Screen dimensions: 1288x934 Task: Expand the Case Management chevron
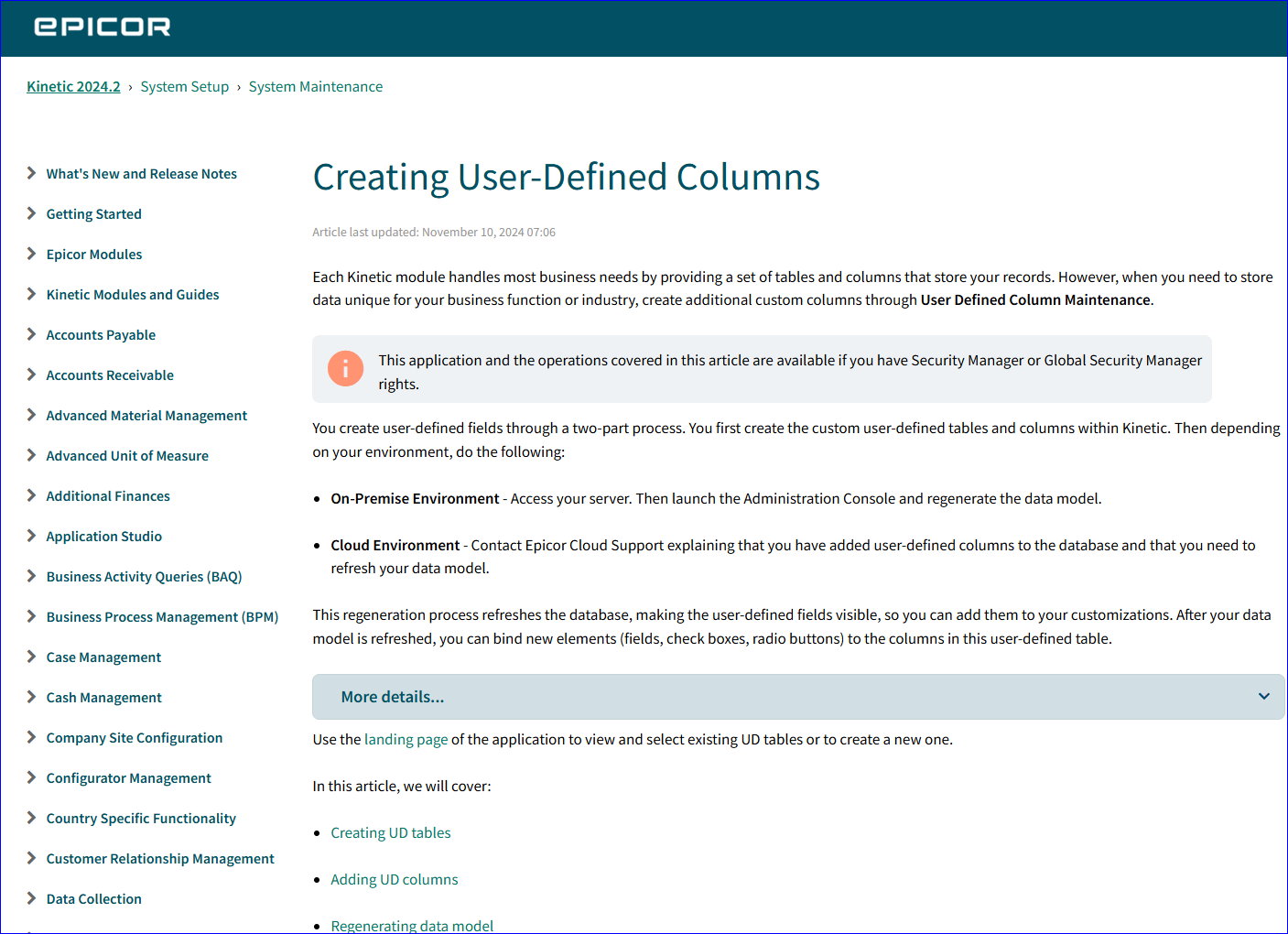pyautogui.click(x=31, y=657)
